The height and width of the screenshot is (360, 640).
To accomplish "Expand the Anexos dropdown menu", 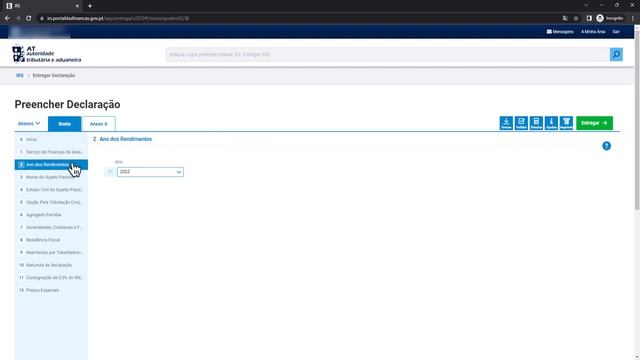I will click(x=29, y=123).
